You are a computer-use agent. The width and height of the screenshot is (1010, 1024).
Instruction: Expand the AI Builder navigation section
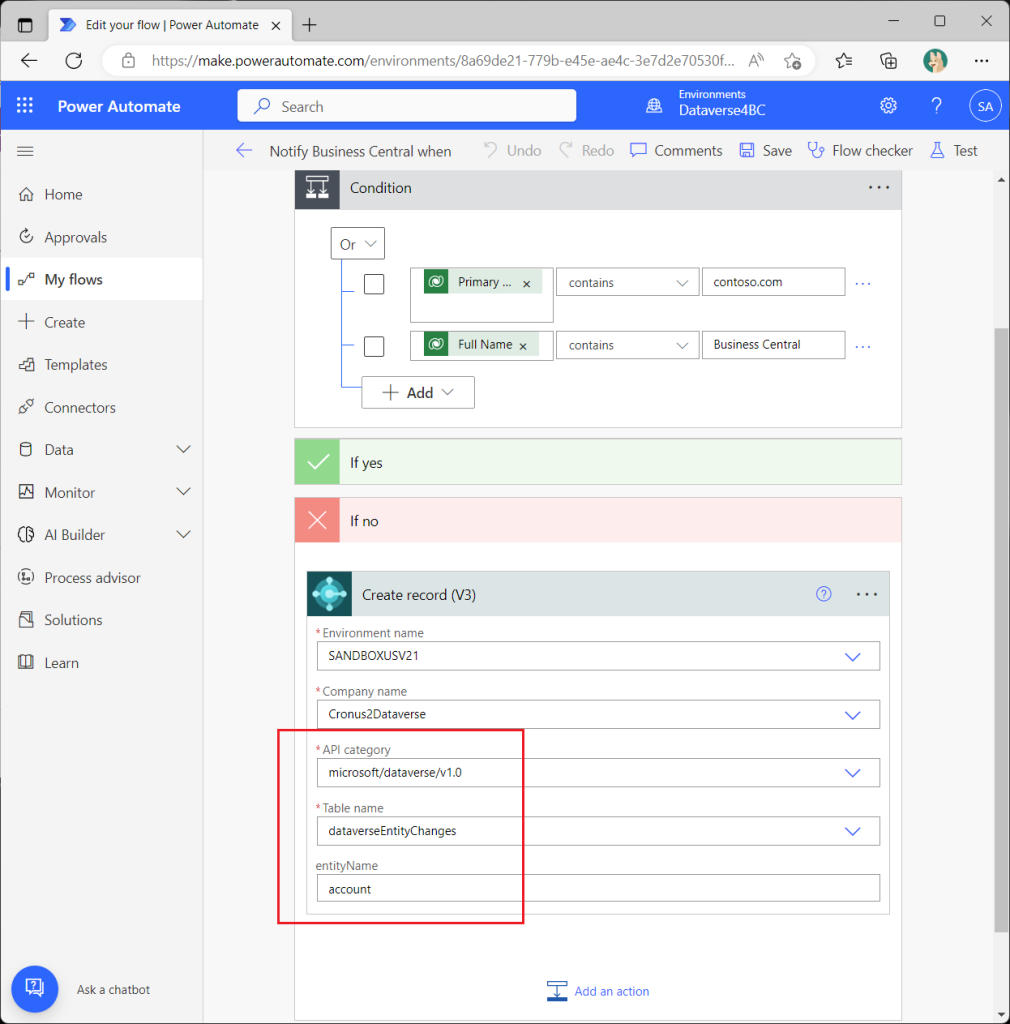[184, 534]
